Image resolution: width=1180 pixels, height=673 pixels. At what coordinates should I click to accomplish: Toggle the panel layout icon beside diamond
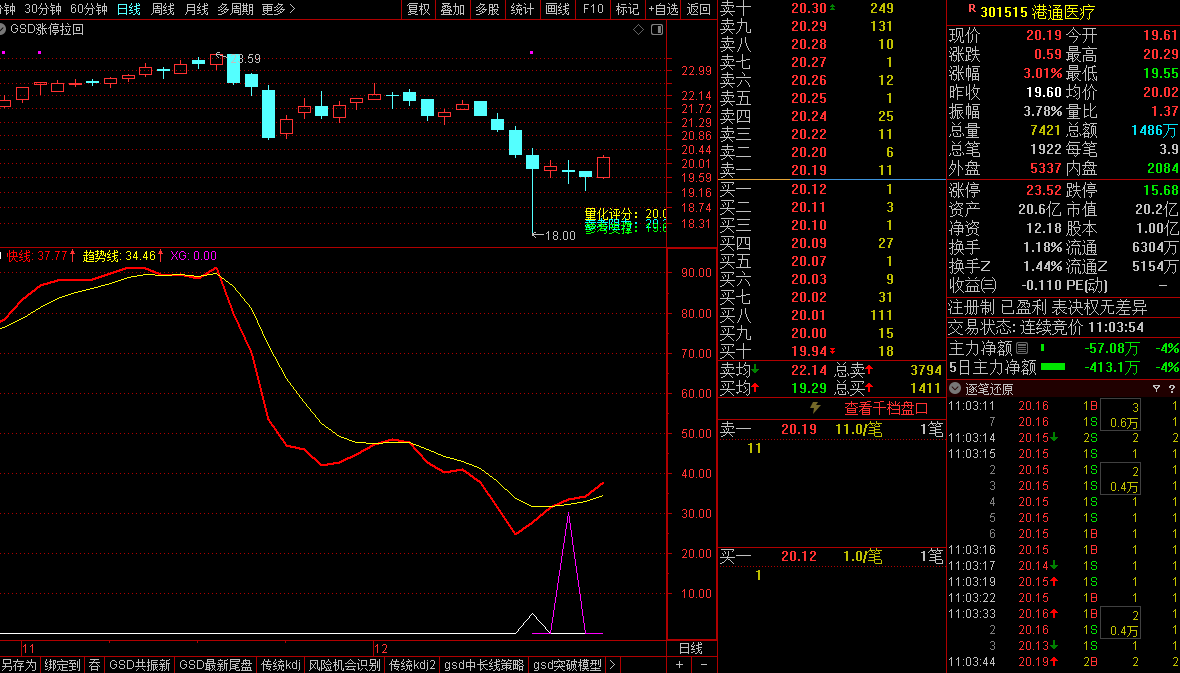point(656,30)
